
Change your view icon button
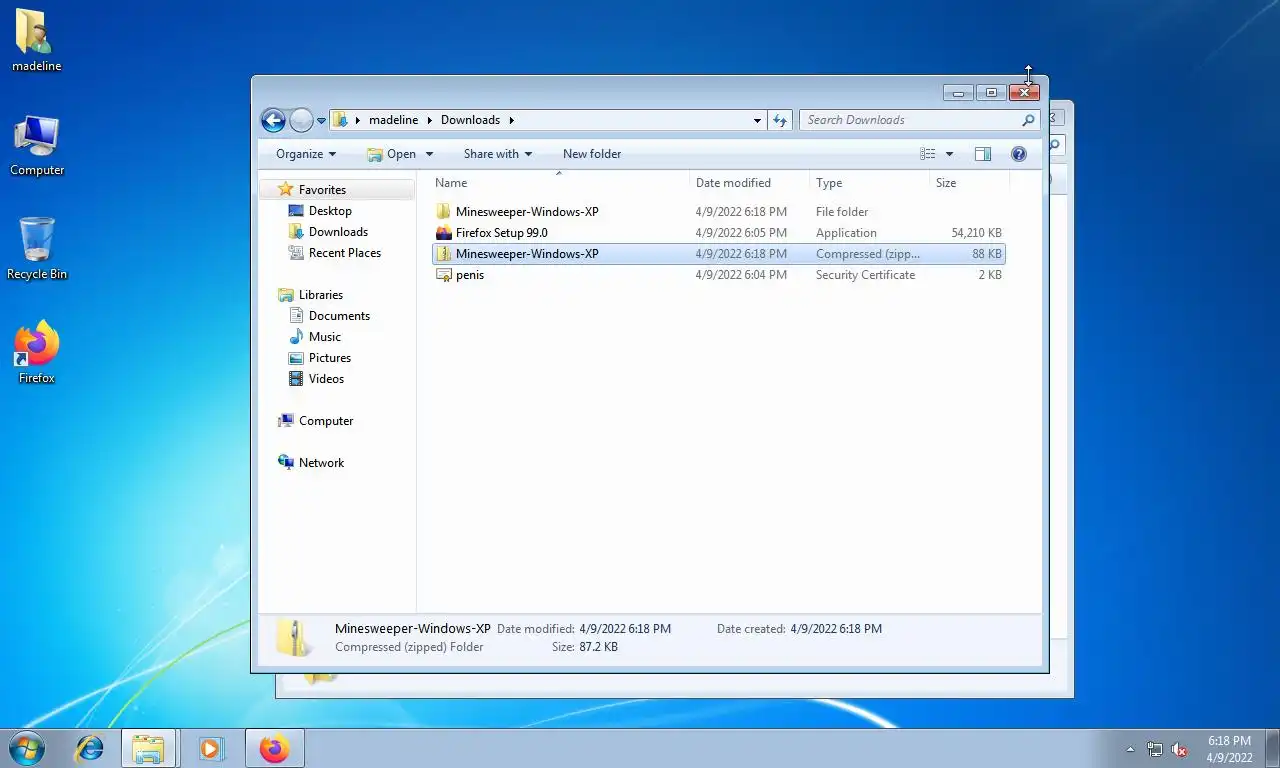[x=928, y=154]
